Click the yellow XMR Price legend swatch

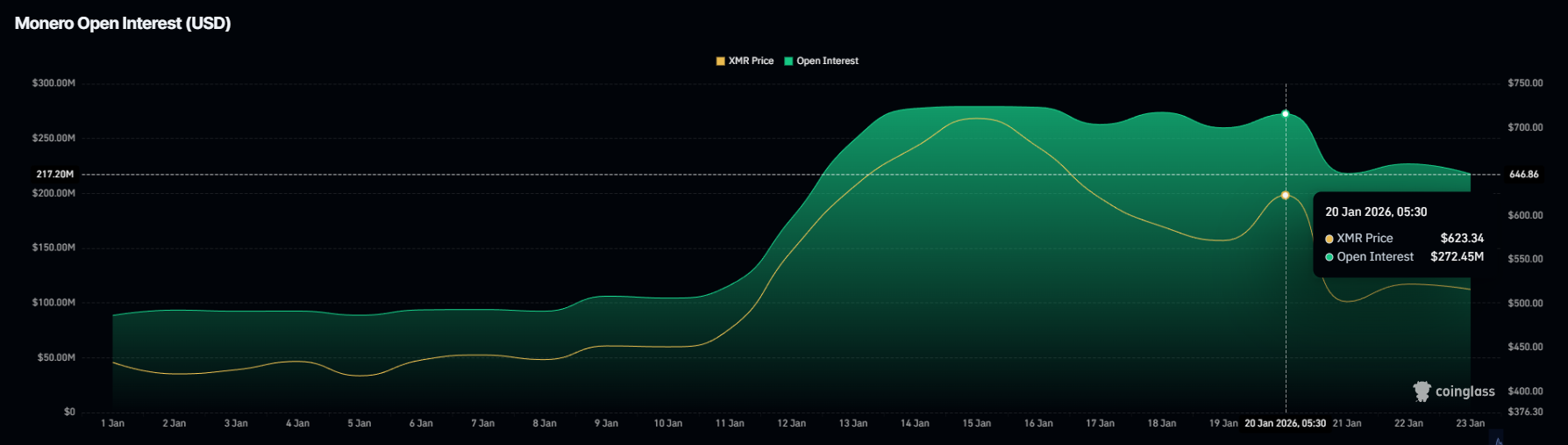click(721, 61)
